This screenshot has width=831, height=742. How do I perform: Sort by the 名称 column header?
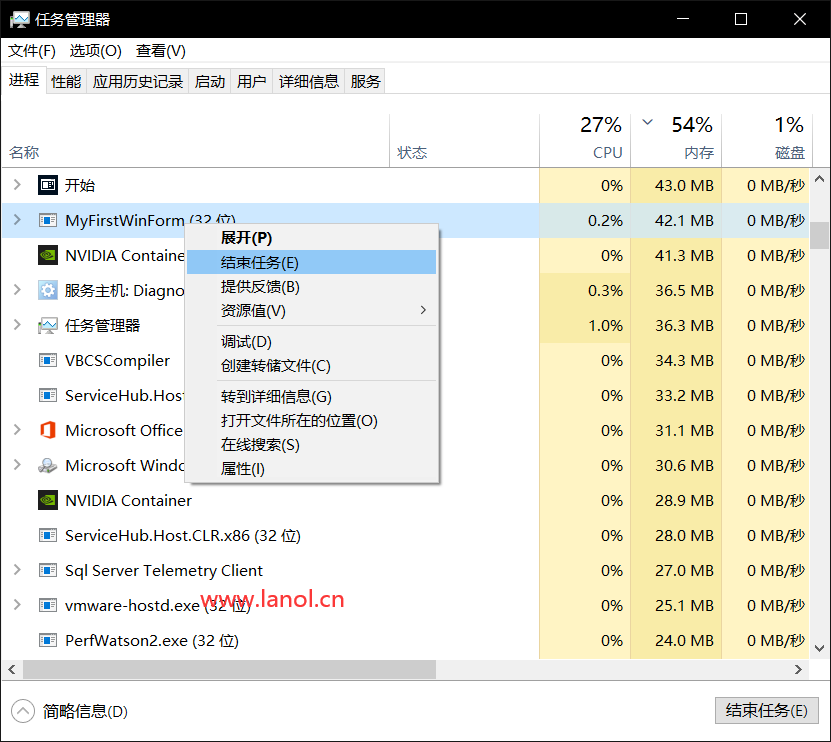pos(196,140)
